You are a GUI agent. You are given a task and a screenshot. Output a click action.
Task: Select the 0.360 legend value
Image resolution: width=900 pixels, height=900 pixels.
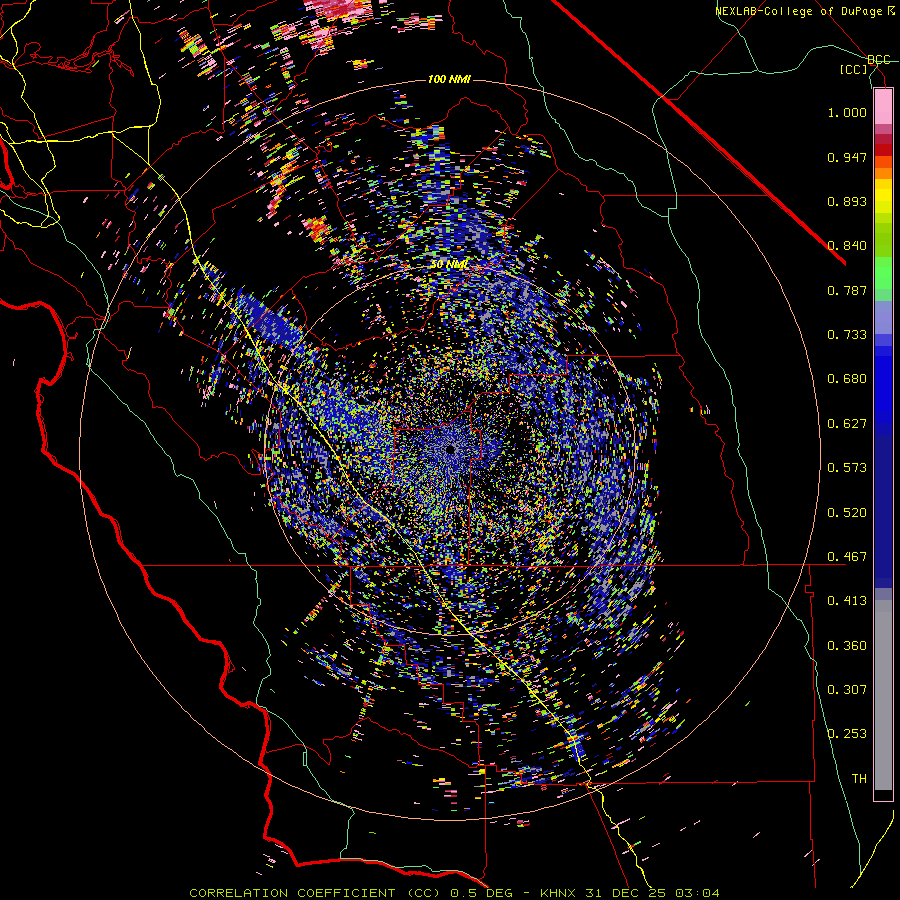pyautogui.click(x=847, y=646)
